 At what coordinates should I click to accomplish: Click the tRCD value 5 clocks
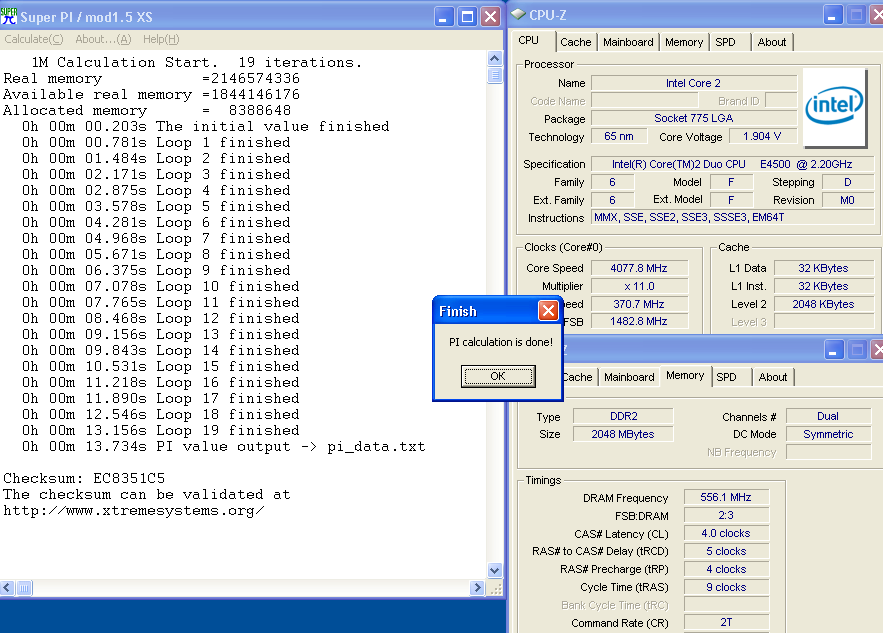(726, 551)
